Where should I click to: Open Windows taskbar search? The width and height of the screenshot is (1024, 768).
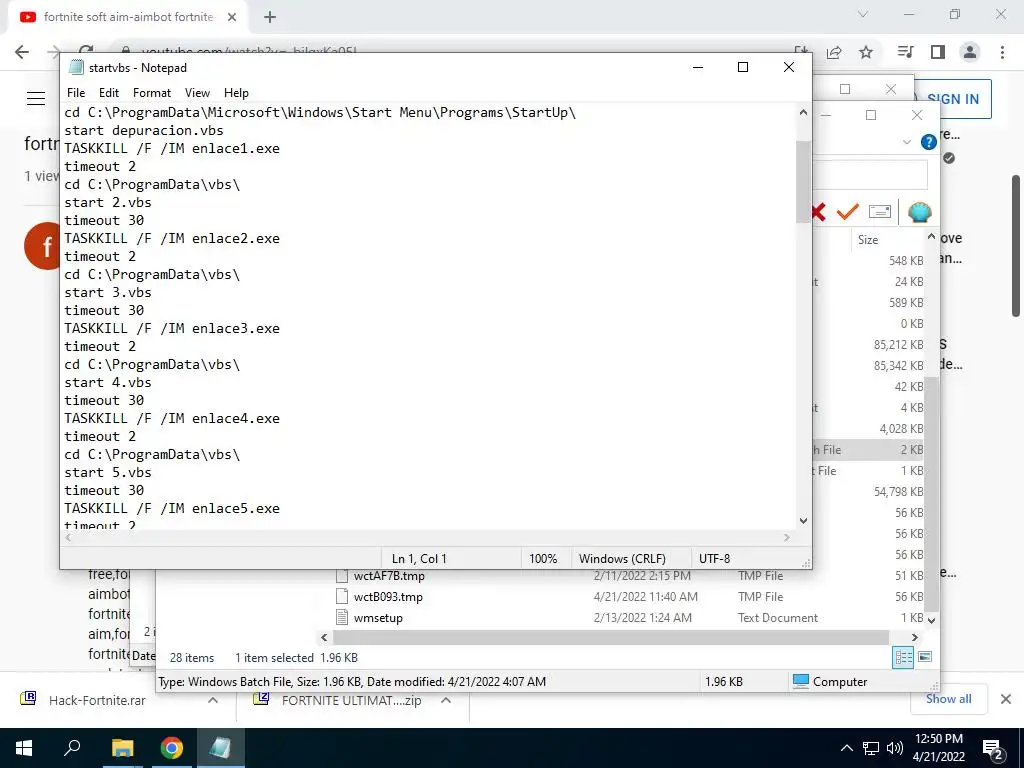[x=72, y=748]
